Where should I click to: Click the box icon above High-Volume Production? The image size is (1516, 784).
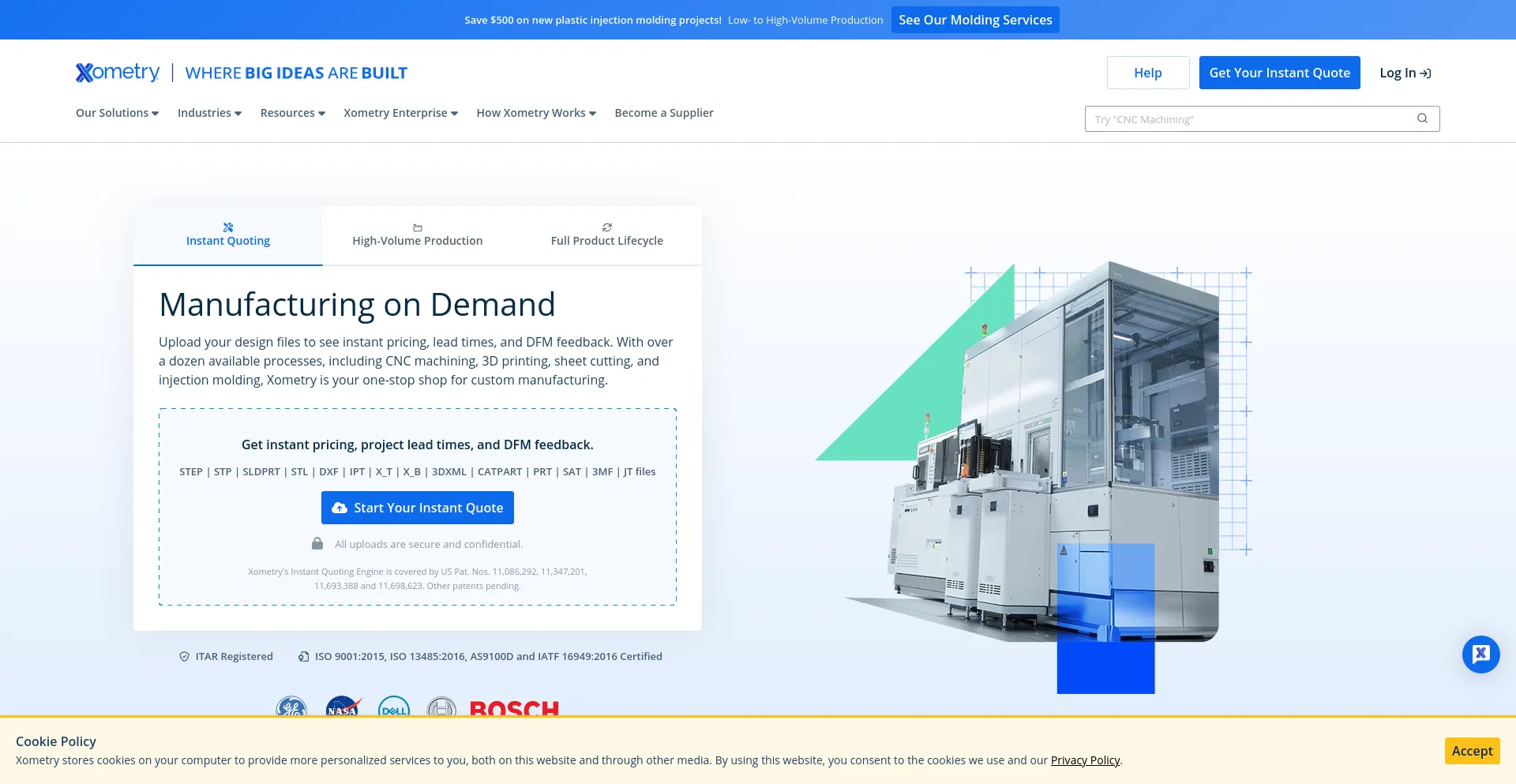pyautogui.click(x=417, y=227)
